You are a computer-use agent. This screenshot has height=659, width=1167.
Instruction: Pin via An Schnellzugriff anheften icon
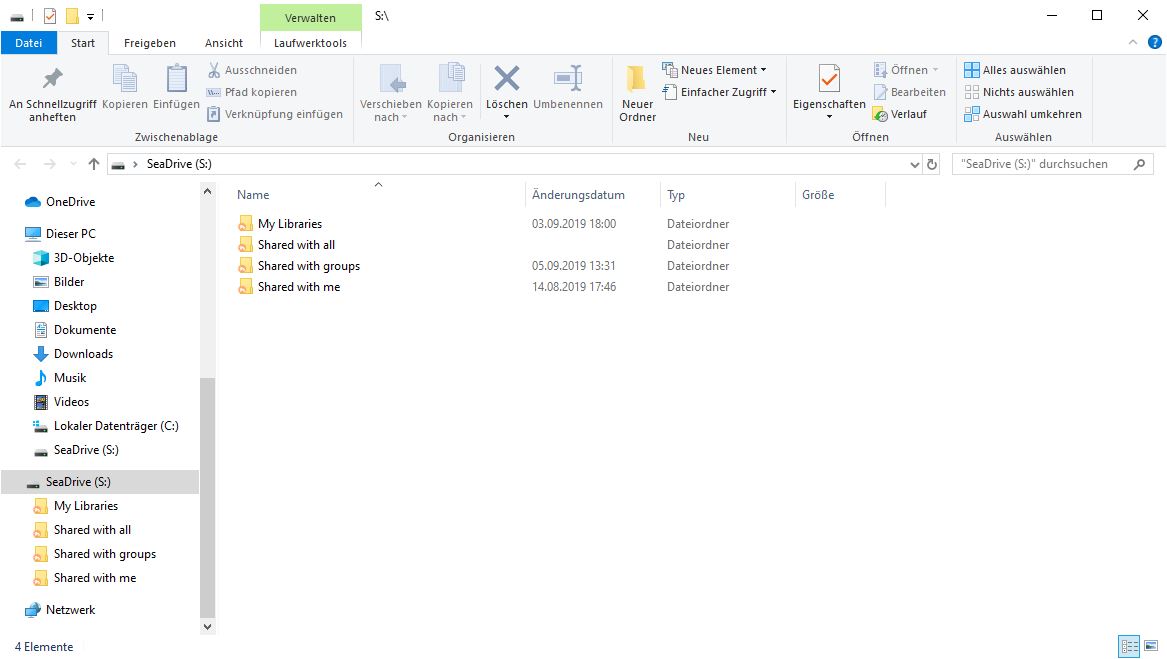pyautogui.click(x=52, y=80)
